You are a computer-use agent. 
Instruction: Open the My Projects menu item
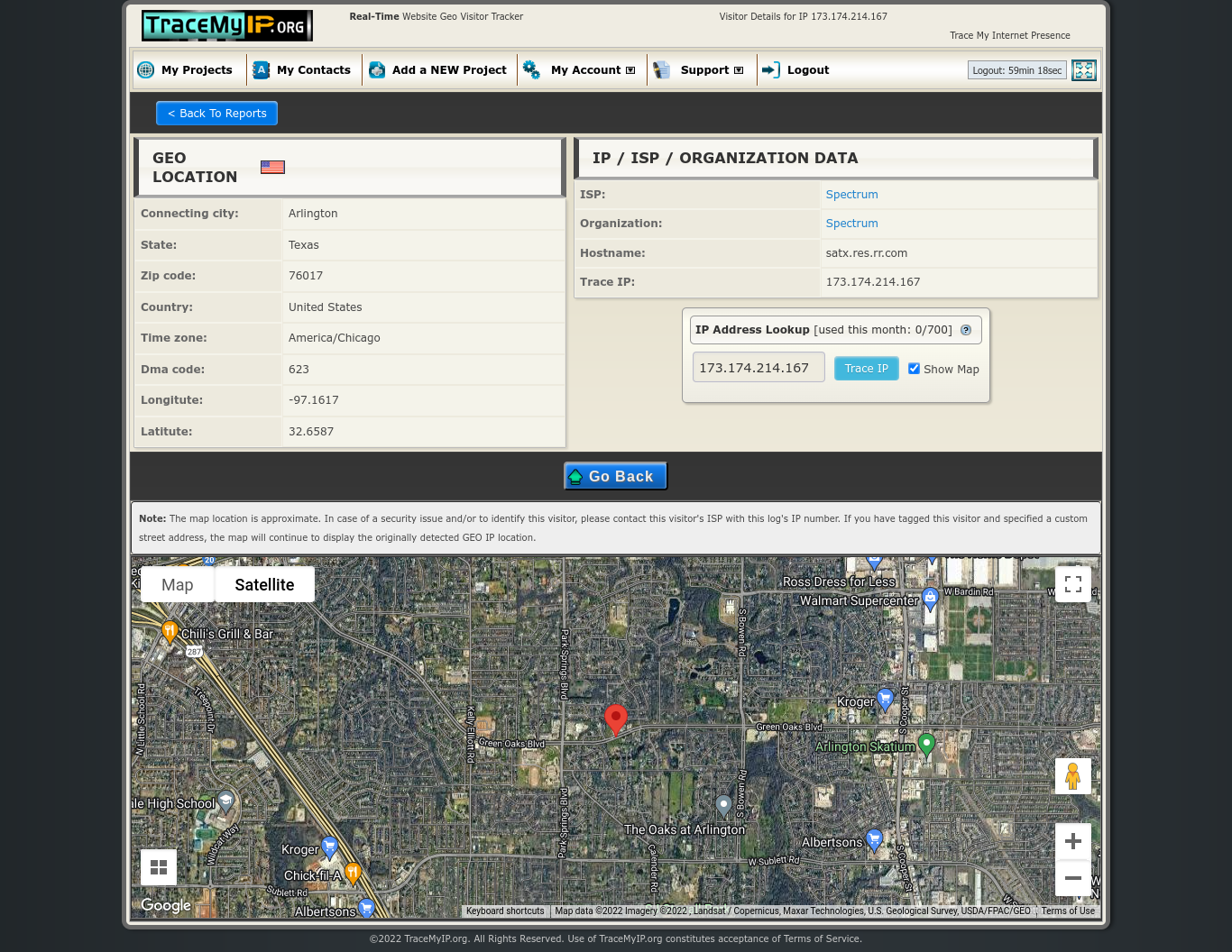click(196, 70)
